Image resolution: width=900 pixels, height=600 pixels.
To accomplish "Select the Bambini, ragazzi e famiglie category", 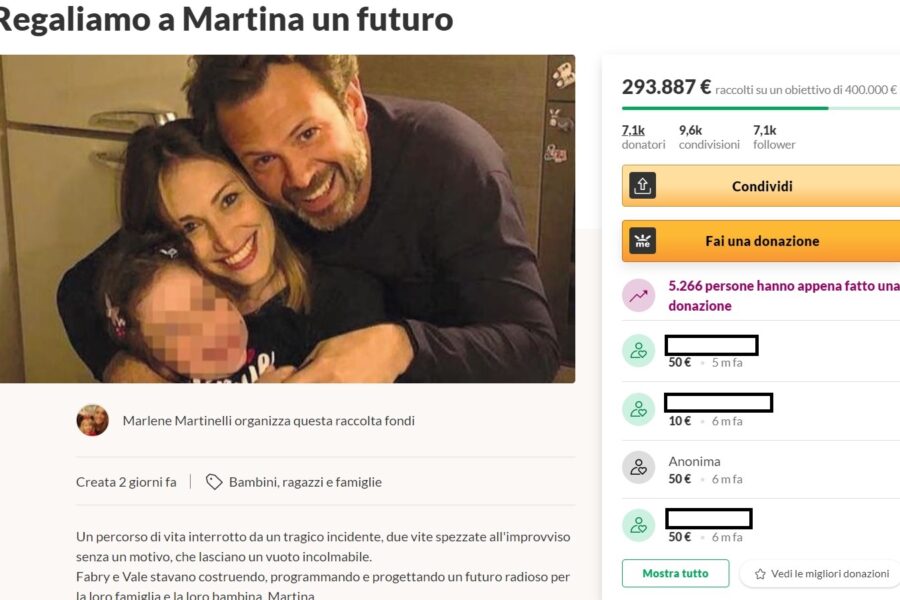I will pos(302,481).
